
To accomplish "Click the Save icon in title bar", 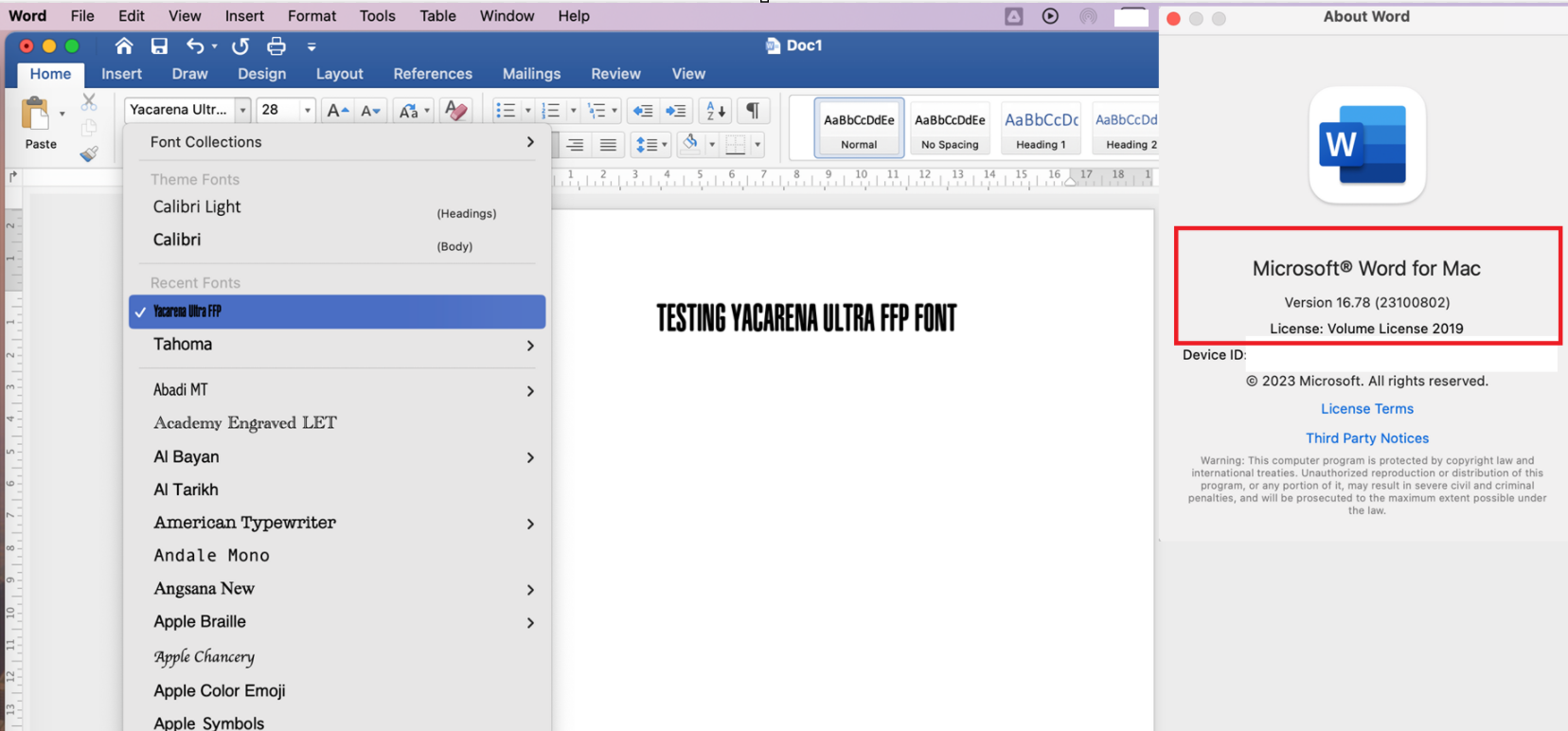I will [x=159, y=45].
